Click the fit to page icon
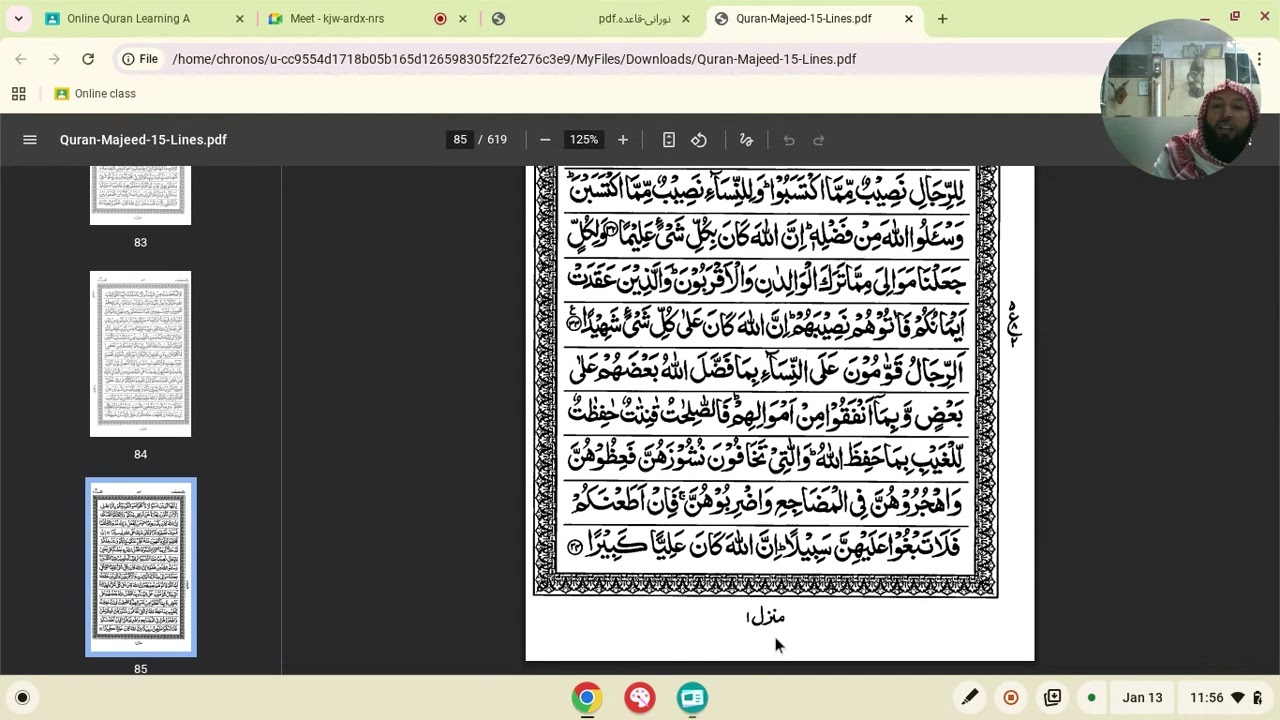1280x720 pixels. pyautogui.click(x=669, y=140)
